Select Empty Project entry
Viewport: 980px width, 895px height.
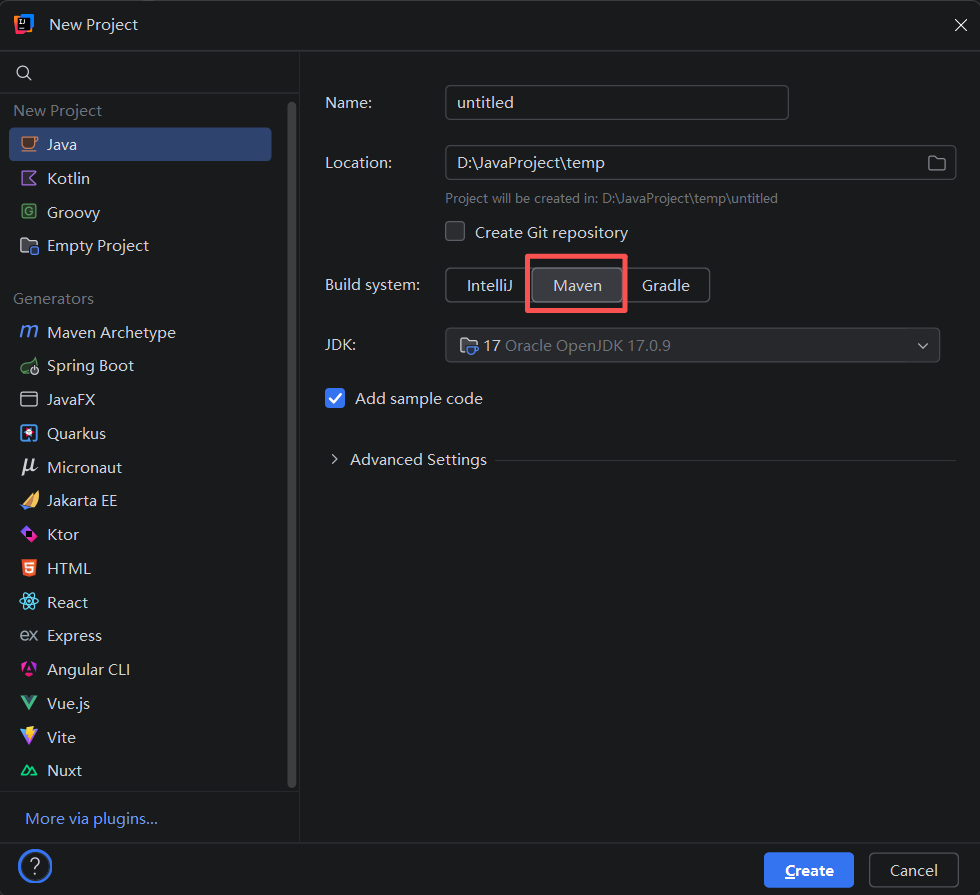pos(140,246)
